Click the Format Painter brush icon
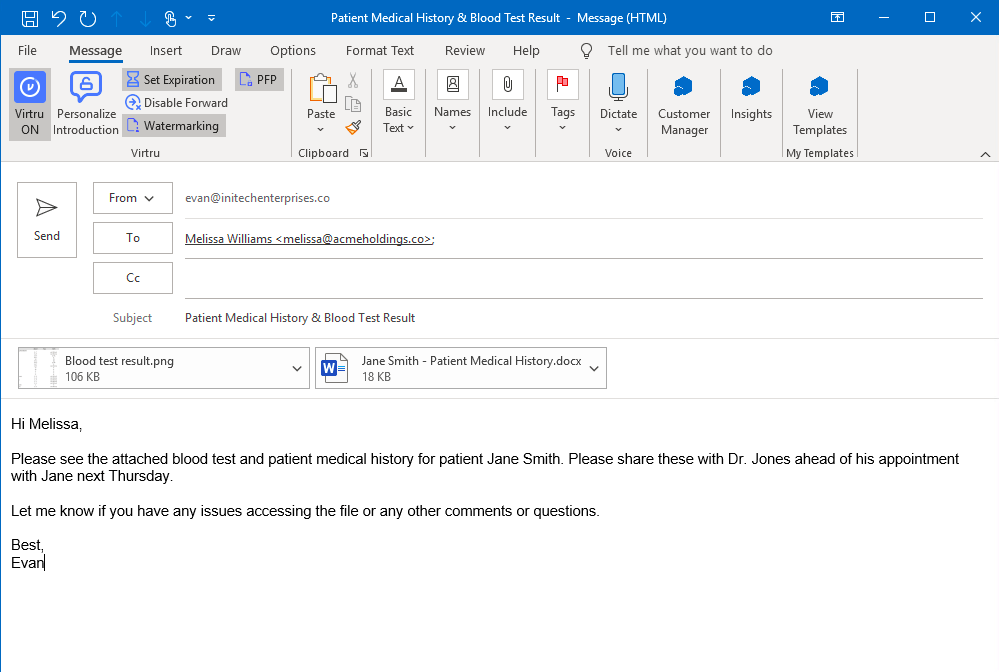Image resolution: width=999 pixels, height=672 pixels. point(353,127)
